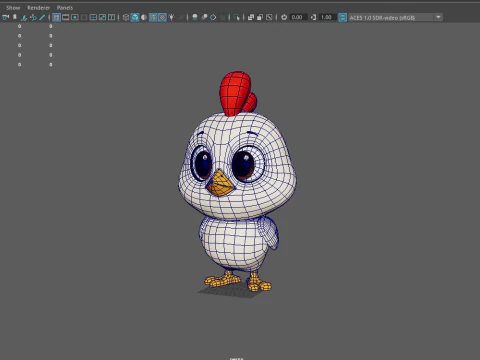Click the Smooth Shade All cube icon
The image size is (480, 360).
pyautogui.click(x=135, y=17)
